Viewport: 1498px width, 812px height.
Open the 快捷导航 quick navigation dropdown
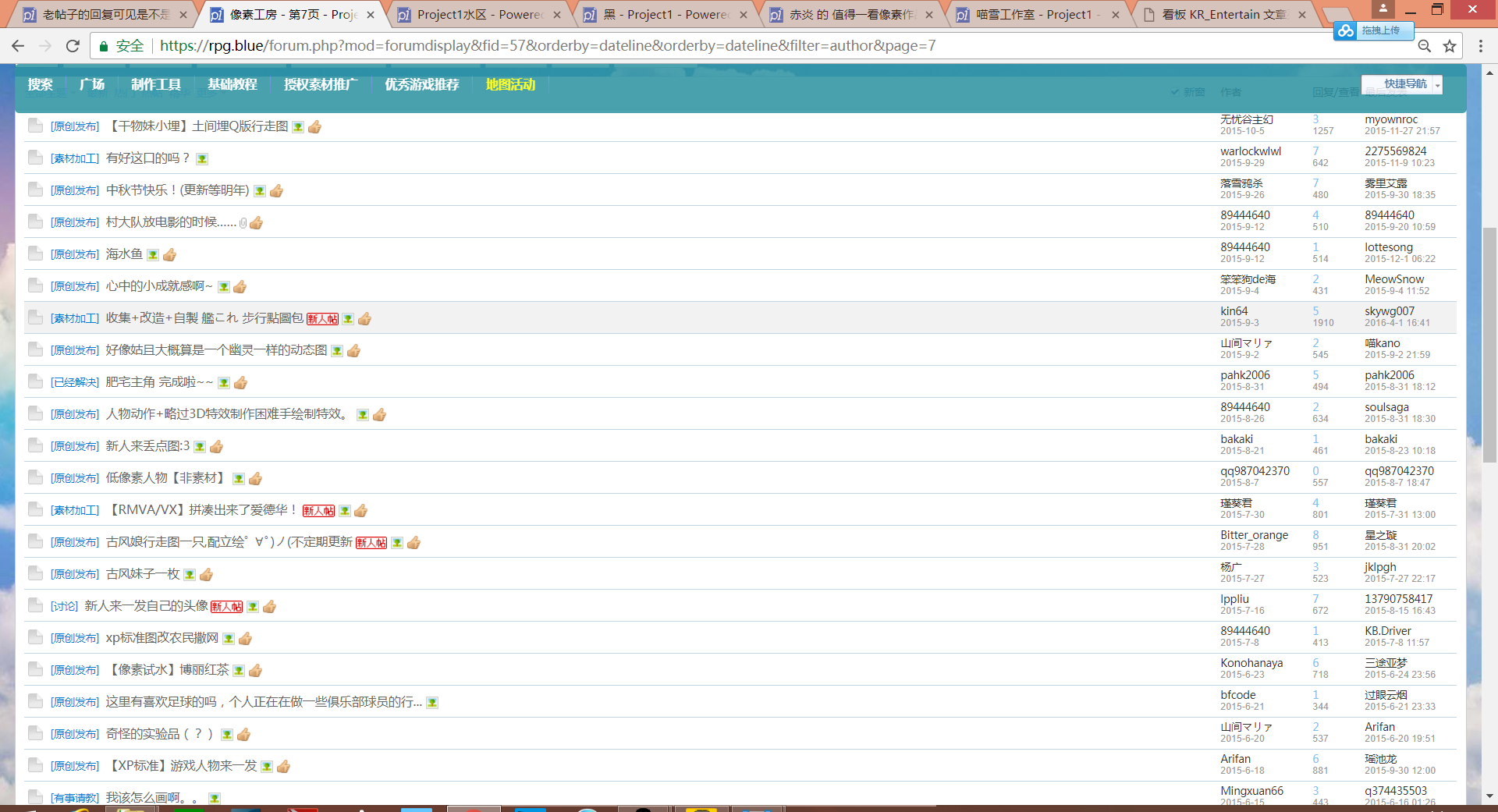click(1402, 84)
